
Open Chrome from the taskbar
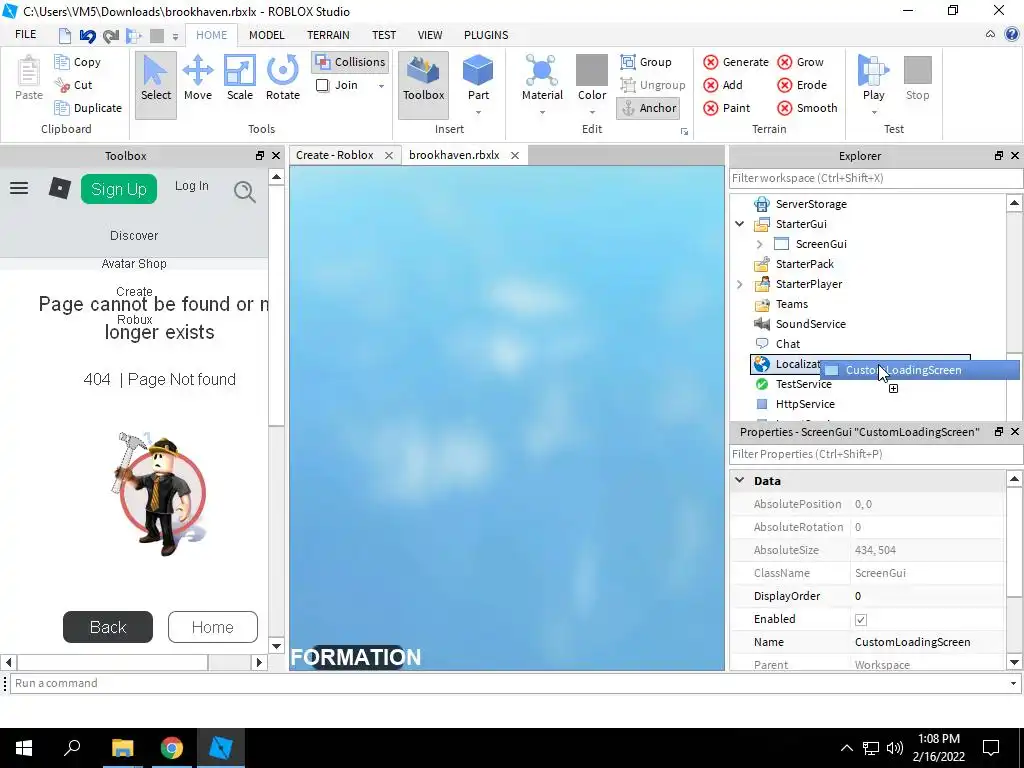pyautogui.click(x=172, y=748)
